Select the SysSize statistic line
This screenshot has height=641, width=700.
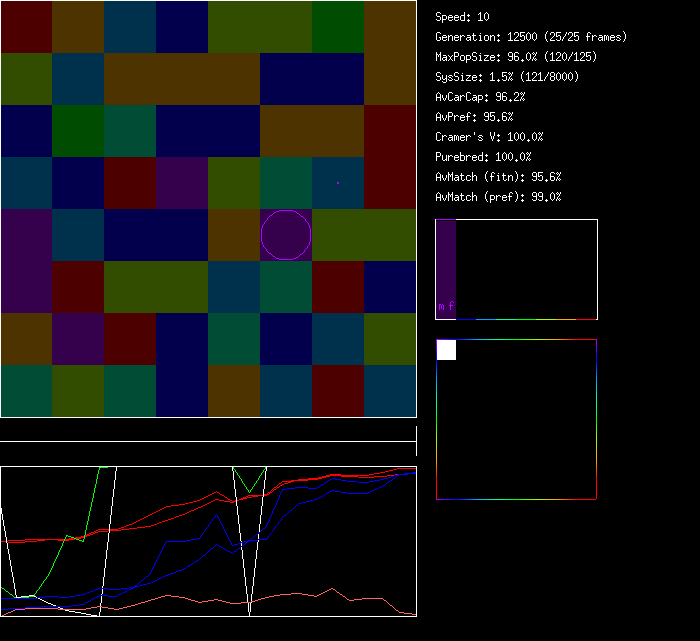coord(507,77)
